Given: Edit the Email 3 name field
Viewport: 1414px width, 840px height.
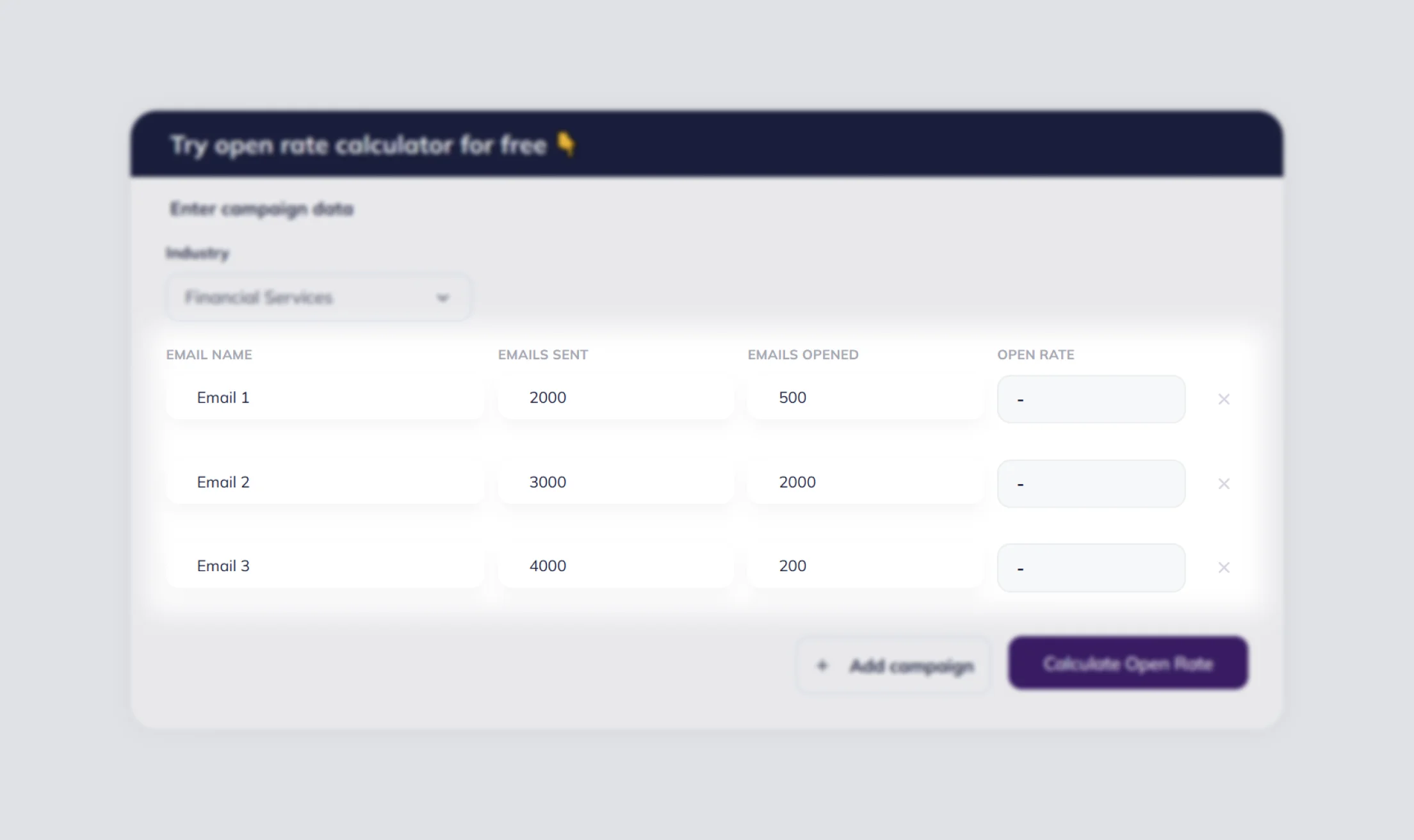Looking at the screenshot, I should [325, 566].
